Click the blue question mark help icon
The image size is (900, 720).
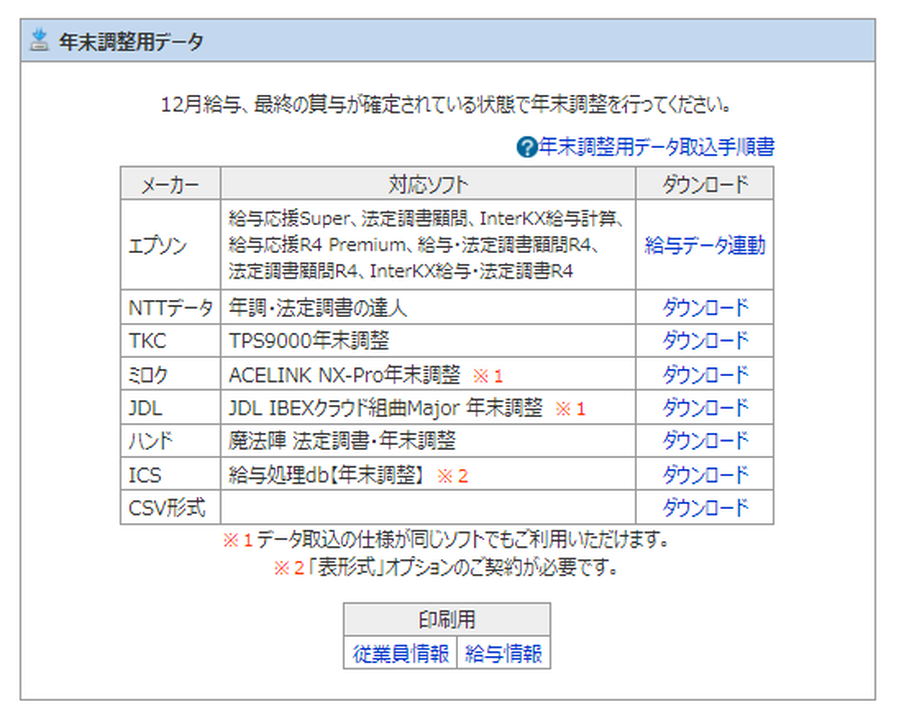coord(527,148)
